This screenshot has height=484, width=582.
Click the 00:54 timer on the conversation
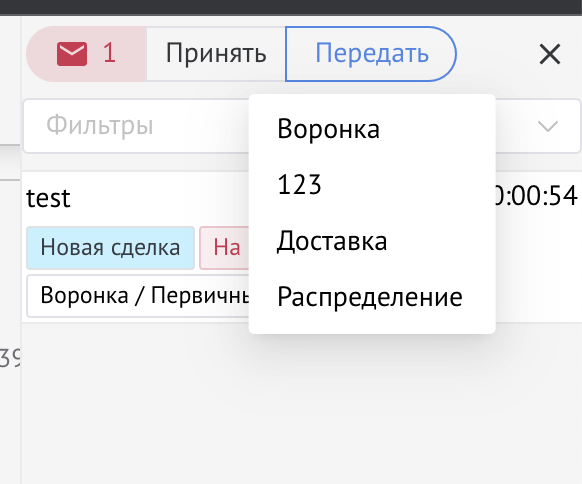(x=536, y=196)
